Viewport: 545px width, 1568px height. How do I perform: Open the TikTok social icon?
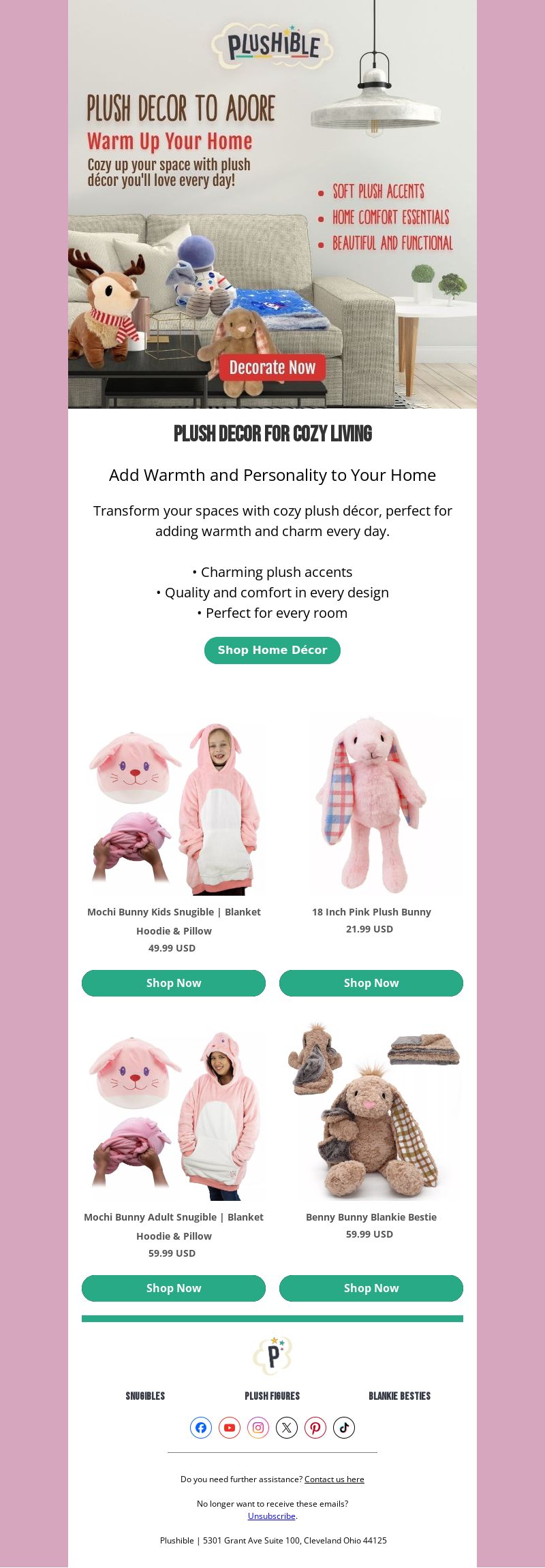coord(344,1428)
